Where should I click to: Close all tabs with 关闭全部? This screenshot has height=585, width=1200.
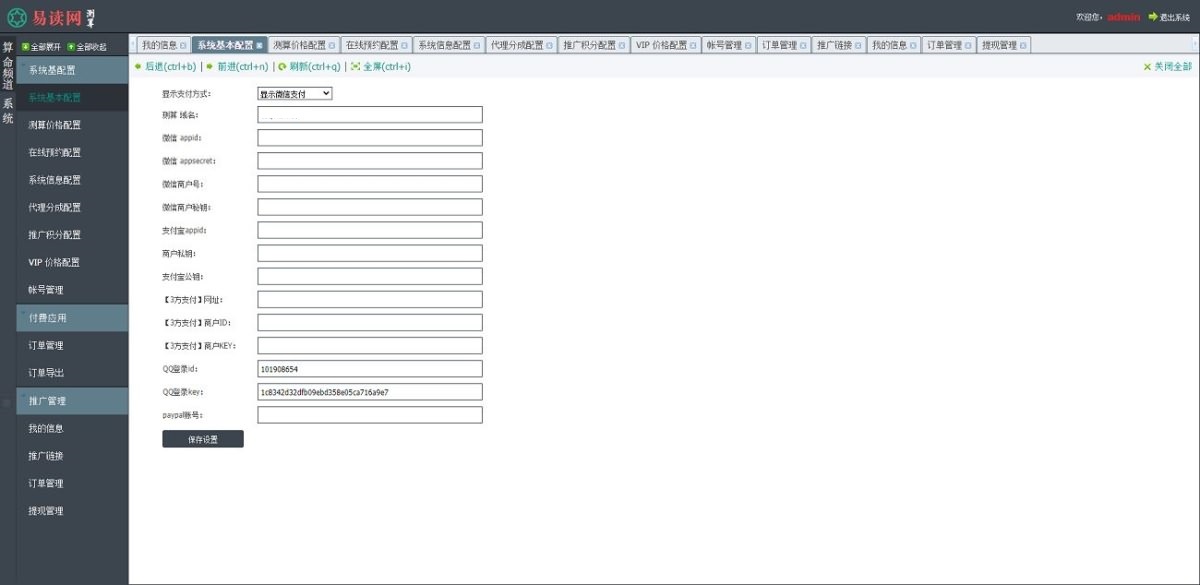1168,66
